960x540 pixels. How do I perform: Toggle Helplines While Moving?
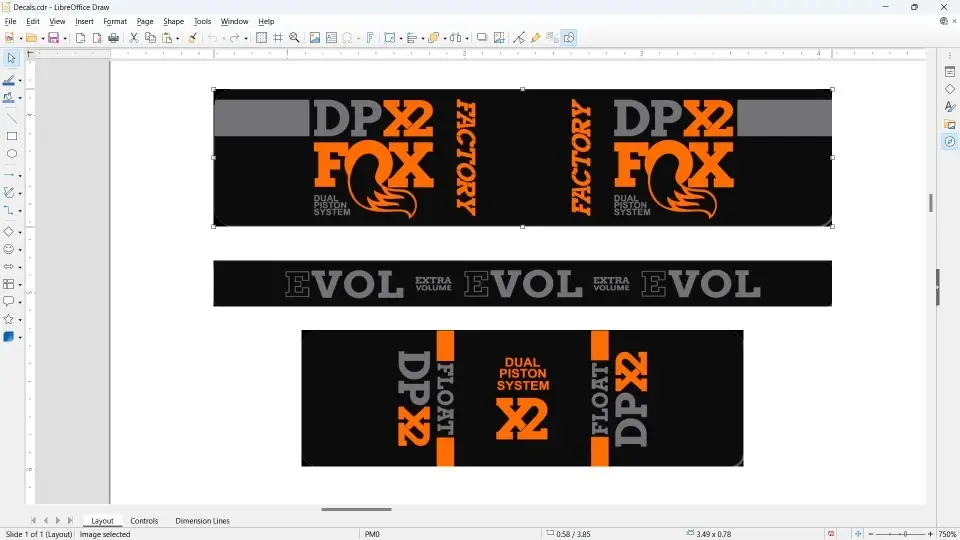tap(278, 38)
